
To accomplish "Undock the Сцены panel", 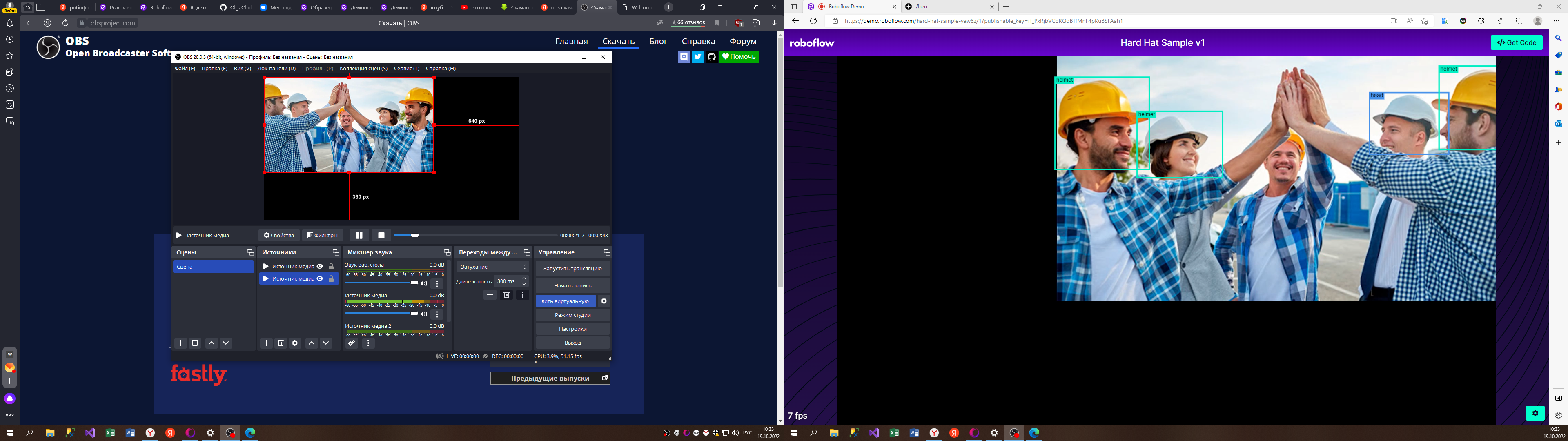I will pyautogui.click(x=250, y=252).
